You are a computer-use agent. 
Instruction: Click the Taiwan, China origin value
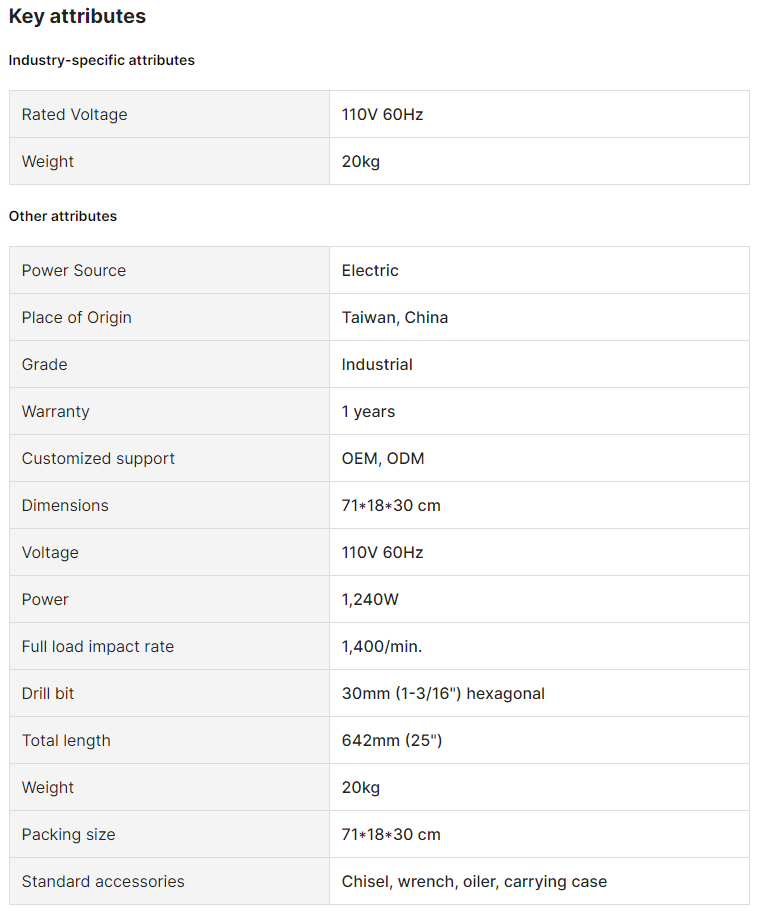(x=395, y=317)
